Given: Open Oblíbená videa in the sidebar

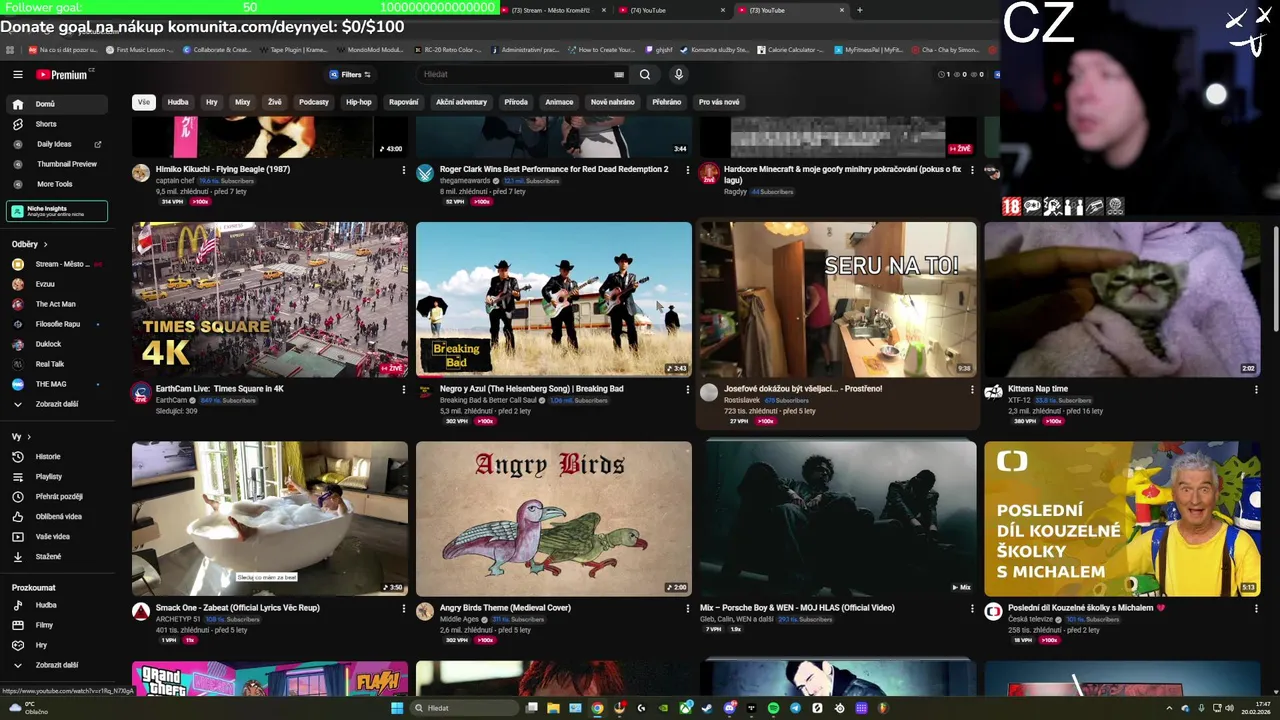Looking at the screenshot, I should click(56, 517).
